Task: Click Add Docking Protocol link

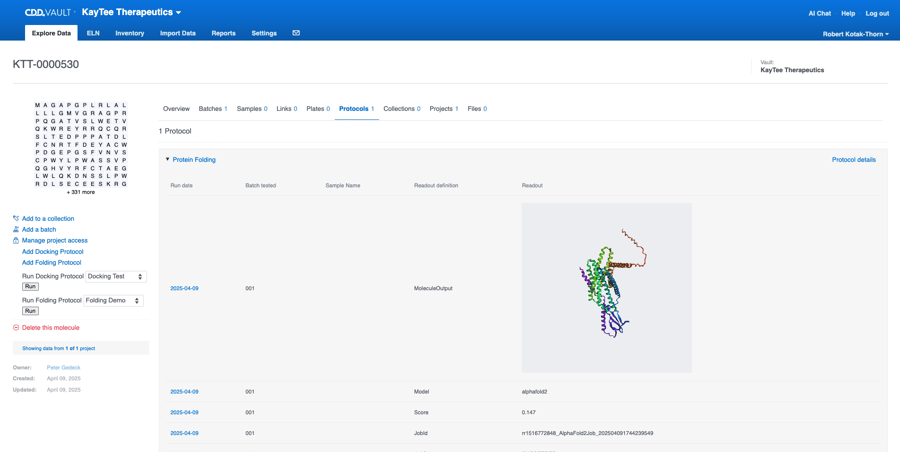Action: (52, 252)
